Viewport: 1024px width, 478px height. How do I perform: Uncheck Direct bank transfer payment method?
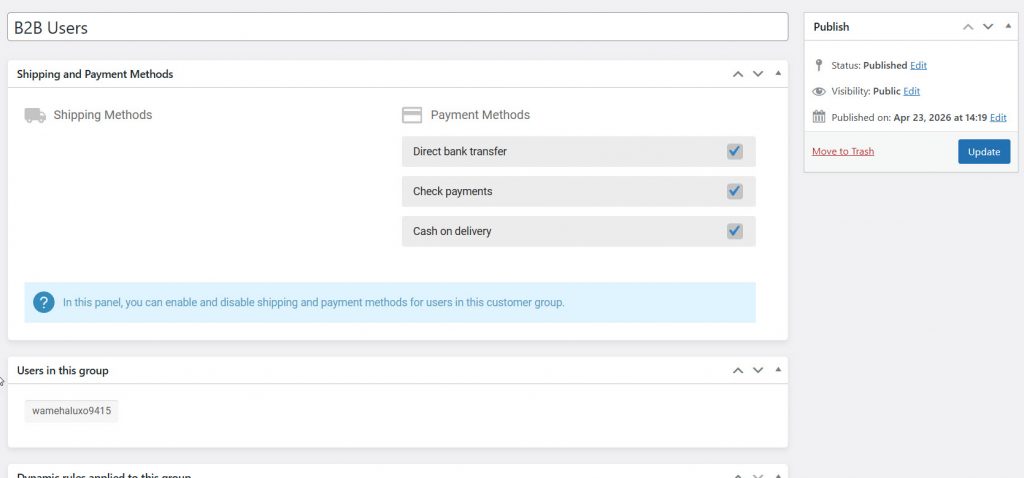[734, 151]
